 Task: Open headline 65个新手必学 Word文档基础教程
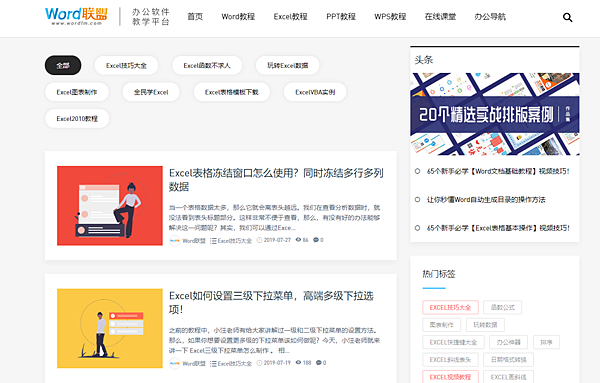click(498, 171)
